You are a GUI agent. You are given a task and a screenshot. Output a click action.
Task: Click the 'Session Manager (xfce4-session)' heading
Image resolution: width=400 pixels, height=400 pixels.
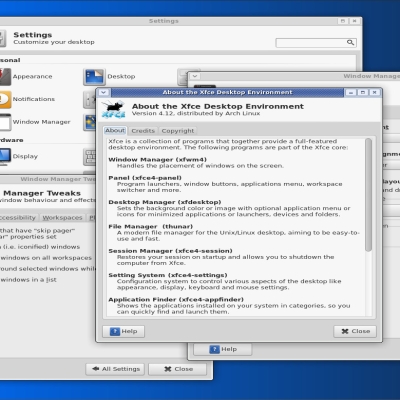coord(170,251)
